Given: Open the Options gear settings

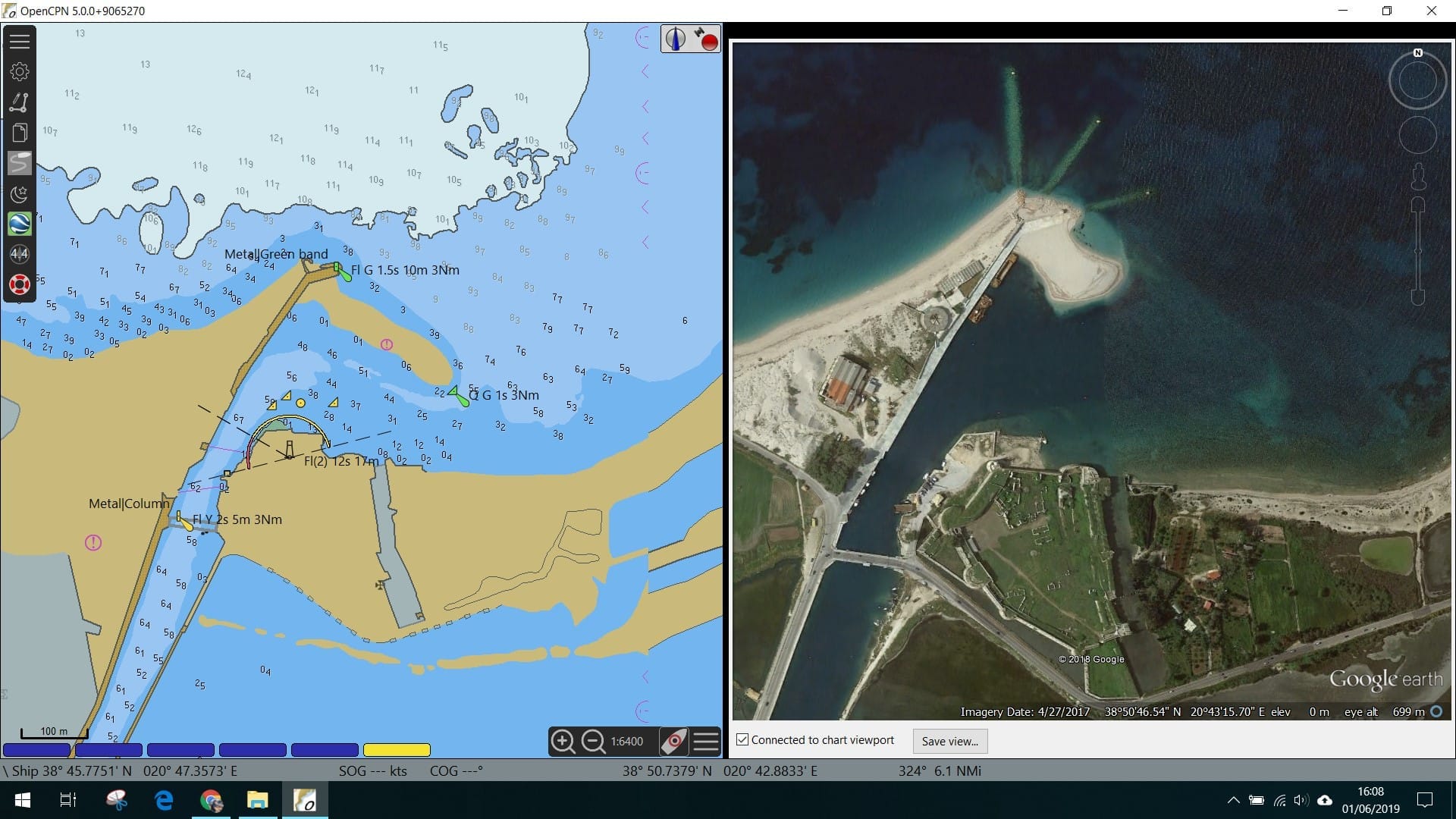Looking at the screenshot, I should (20, 72).
